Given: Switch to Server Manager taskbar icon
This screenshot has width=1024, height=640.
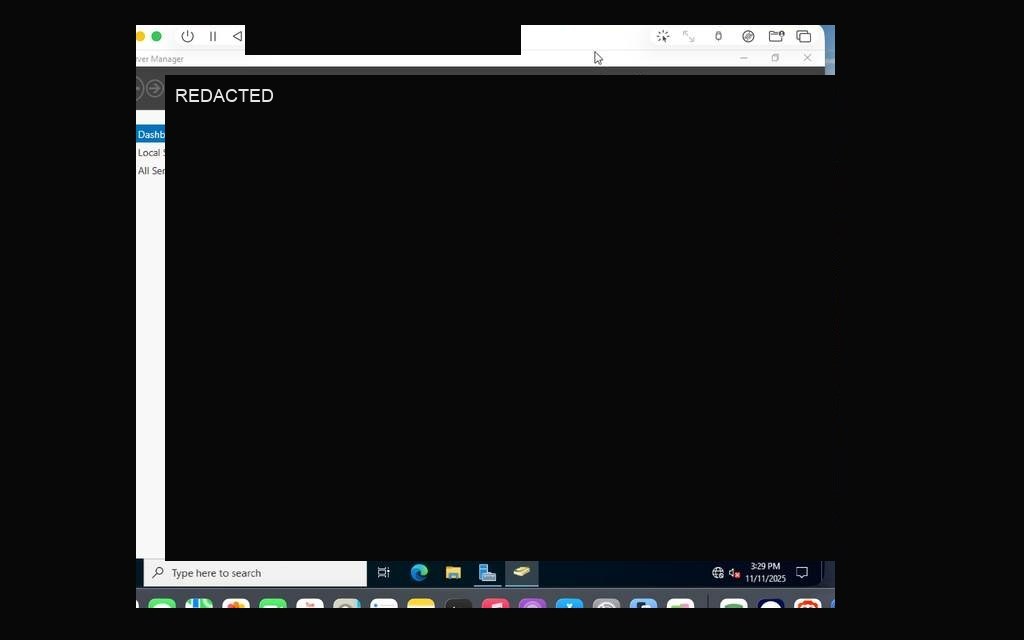Looking at the screenshot, I should 487,573.
